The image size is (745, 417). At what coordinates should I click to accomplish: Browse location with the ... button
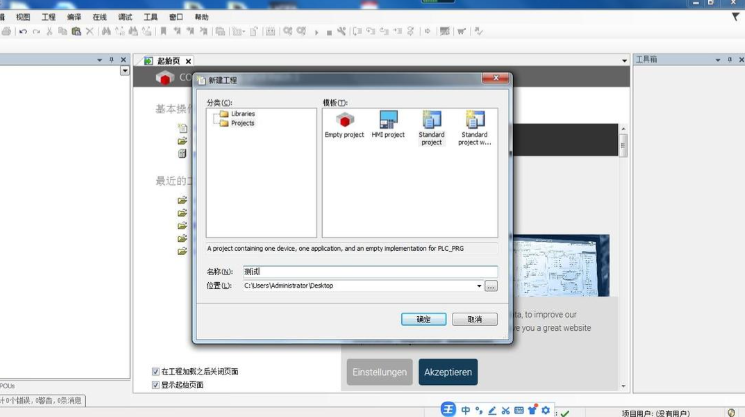click(491, 286)
